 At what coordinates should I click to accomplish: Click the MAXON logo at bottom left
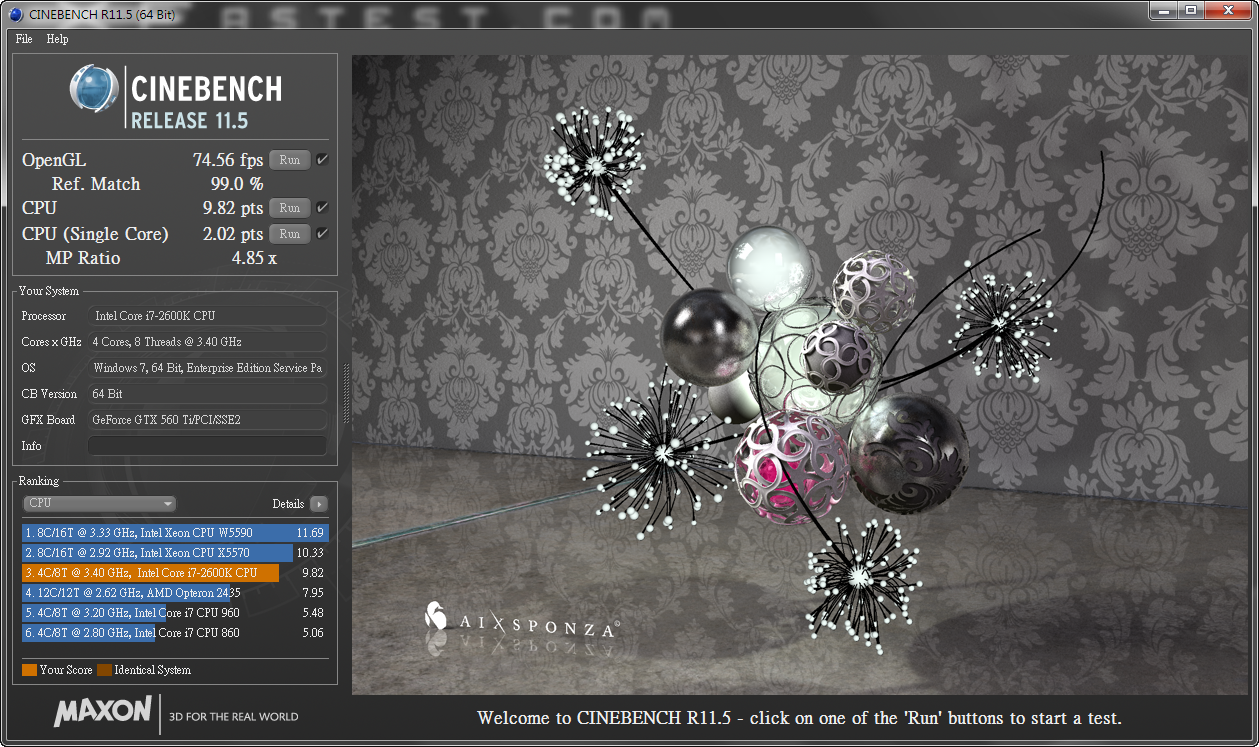[x=102, y=712]
